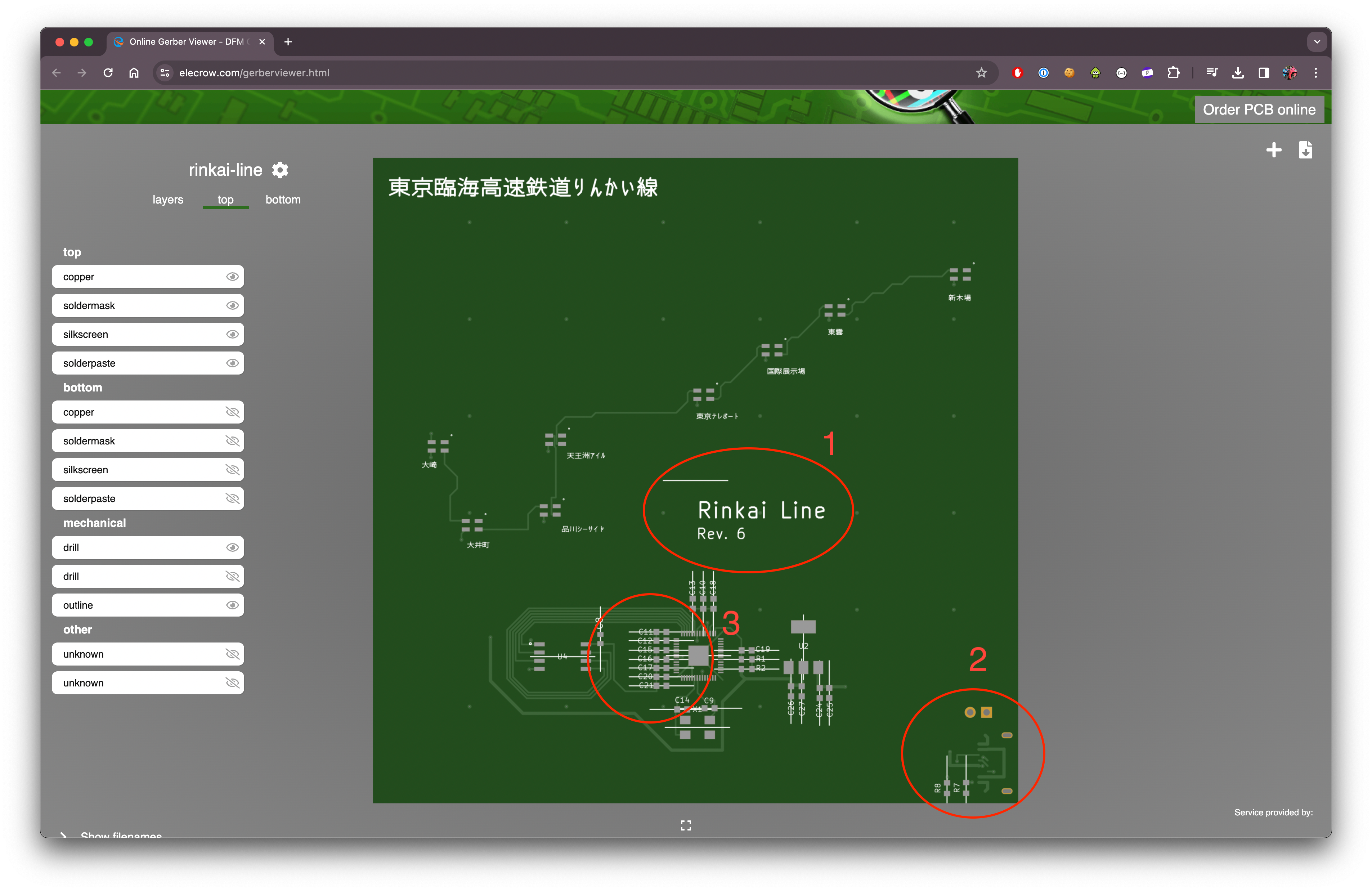Open a new browser tab
The height and width of the screenshot is (891, 1372).
288,41
